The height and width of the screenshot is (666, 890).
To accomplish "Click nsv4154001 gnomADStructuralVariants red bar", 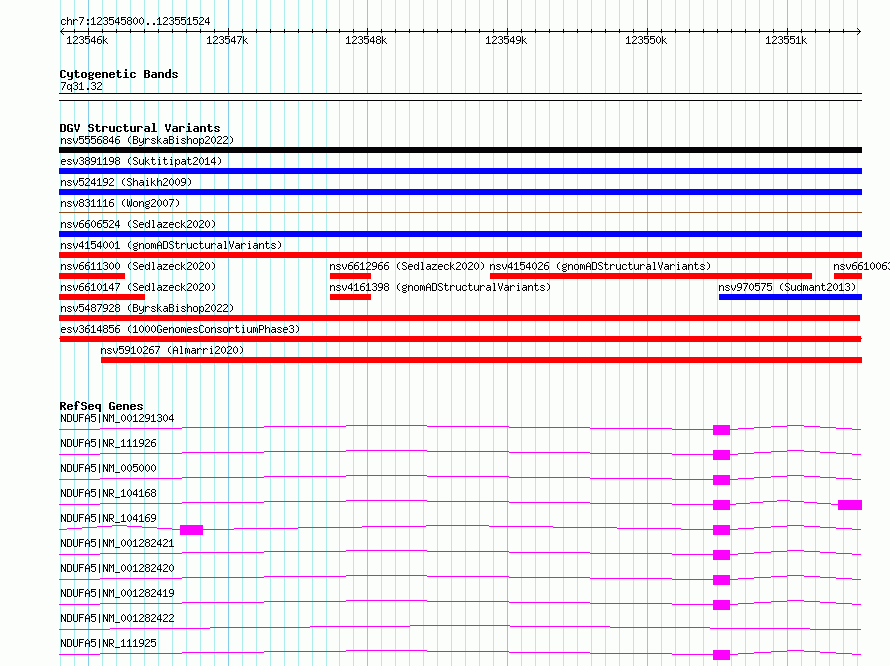I will coord(460,255).
